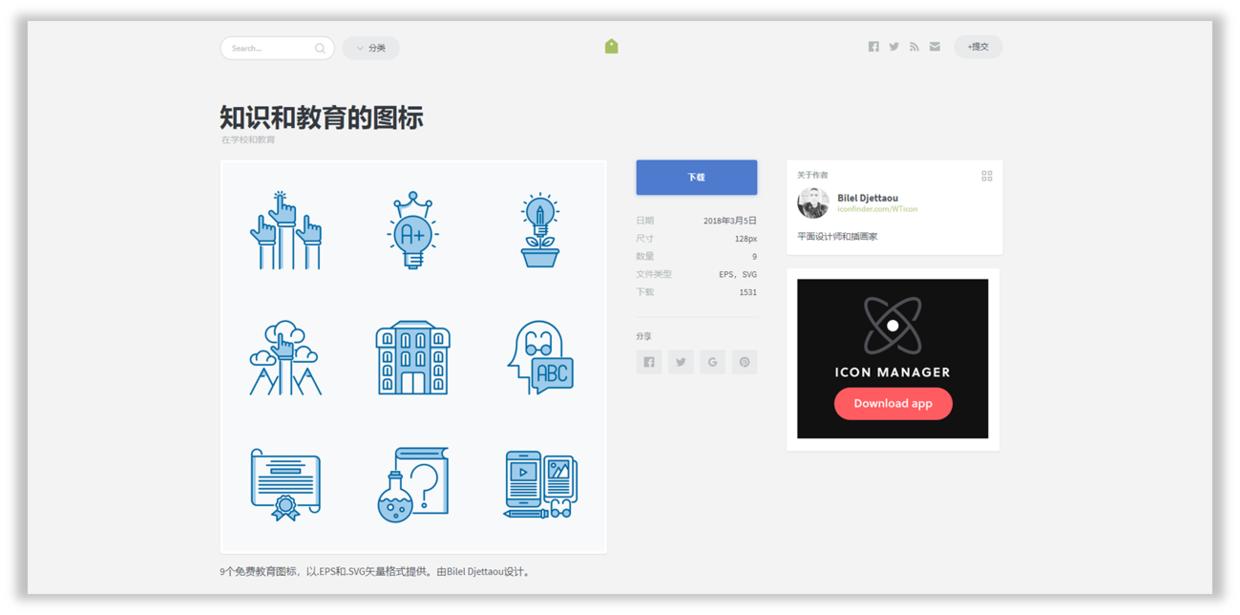Open the grid view icon beside 关于作者

(x=987, y=175)
